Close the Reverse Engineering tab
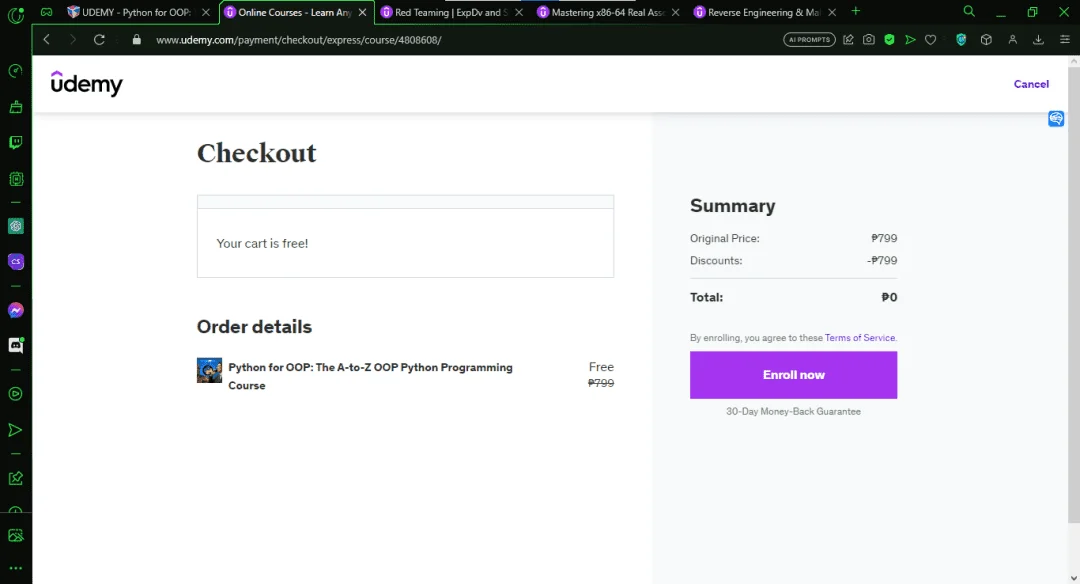Image resolution: width=1080 pixels, height=584 pixels. (x=832, y=12)
